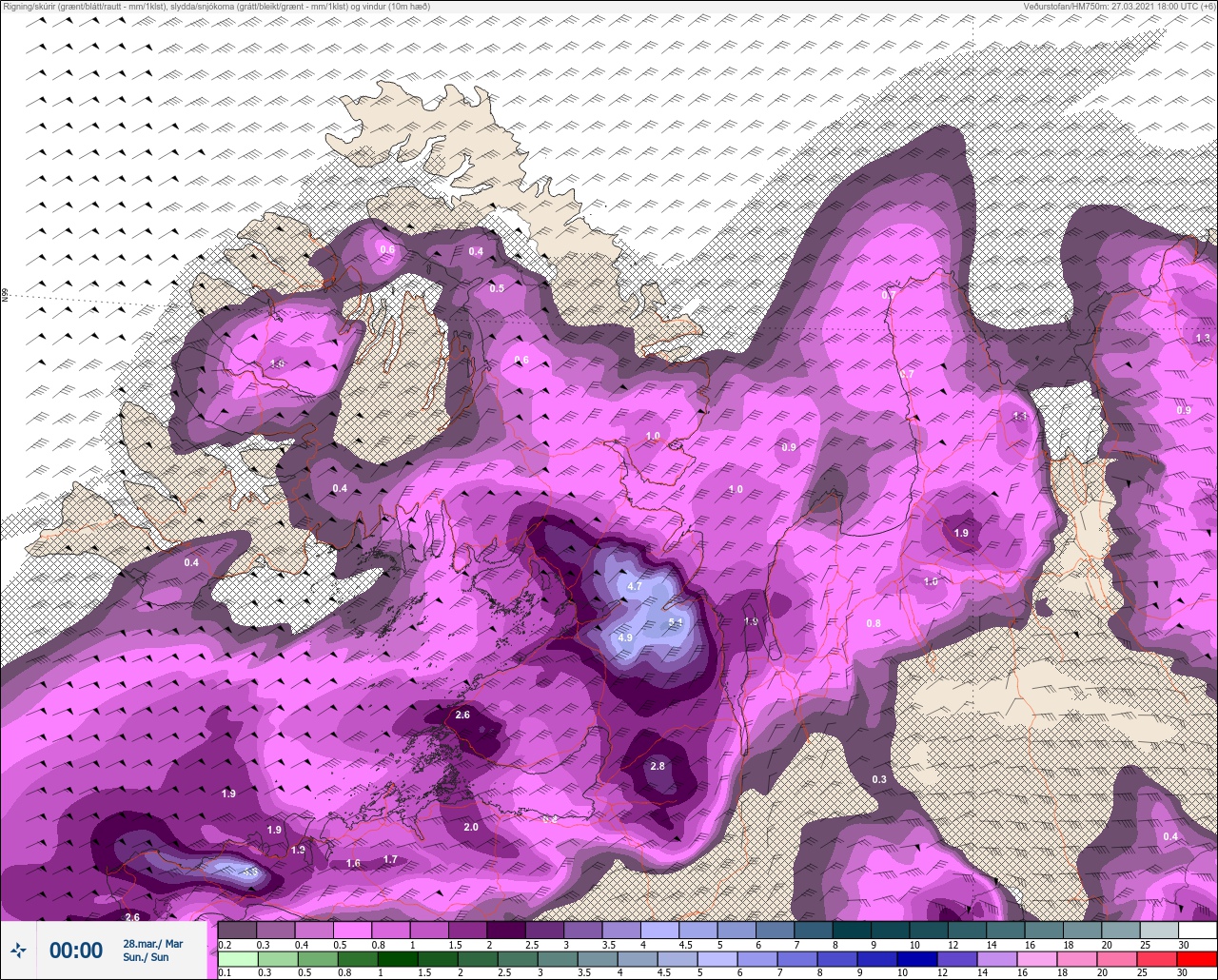Click the lower legend swatch starting at 0.1
This screenshot has height=980, width=1218.
click(237, 958)
